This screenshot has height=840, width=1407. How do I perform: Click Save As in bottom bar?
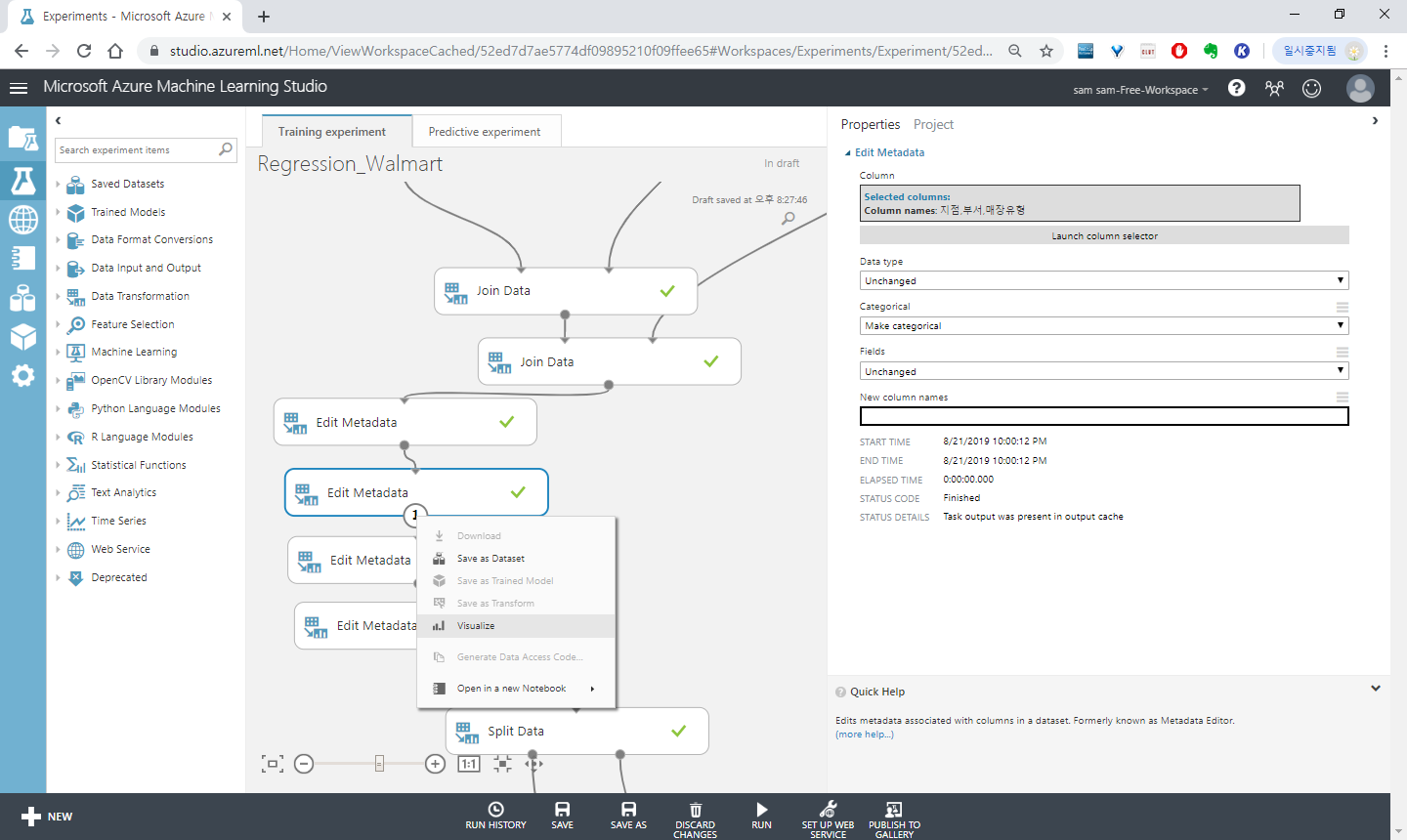628,816
